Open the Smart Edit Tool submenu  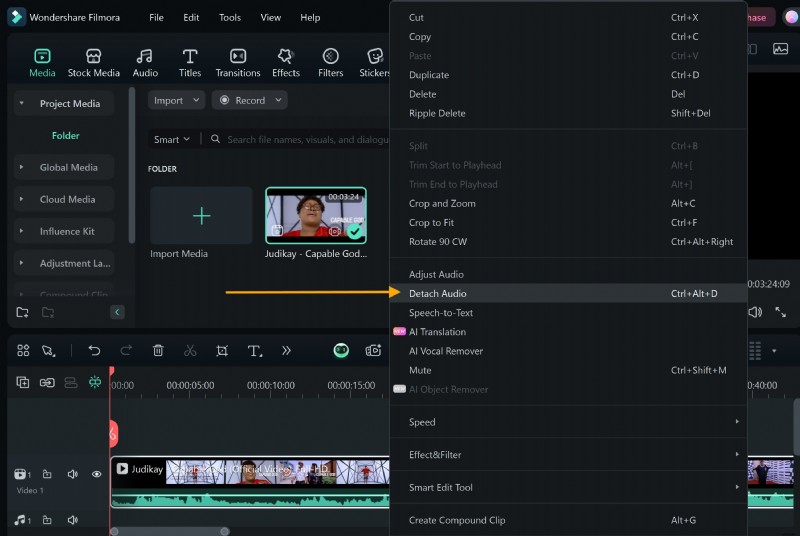[x=568, y=487]
